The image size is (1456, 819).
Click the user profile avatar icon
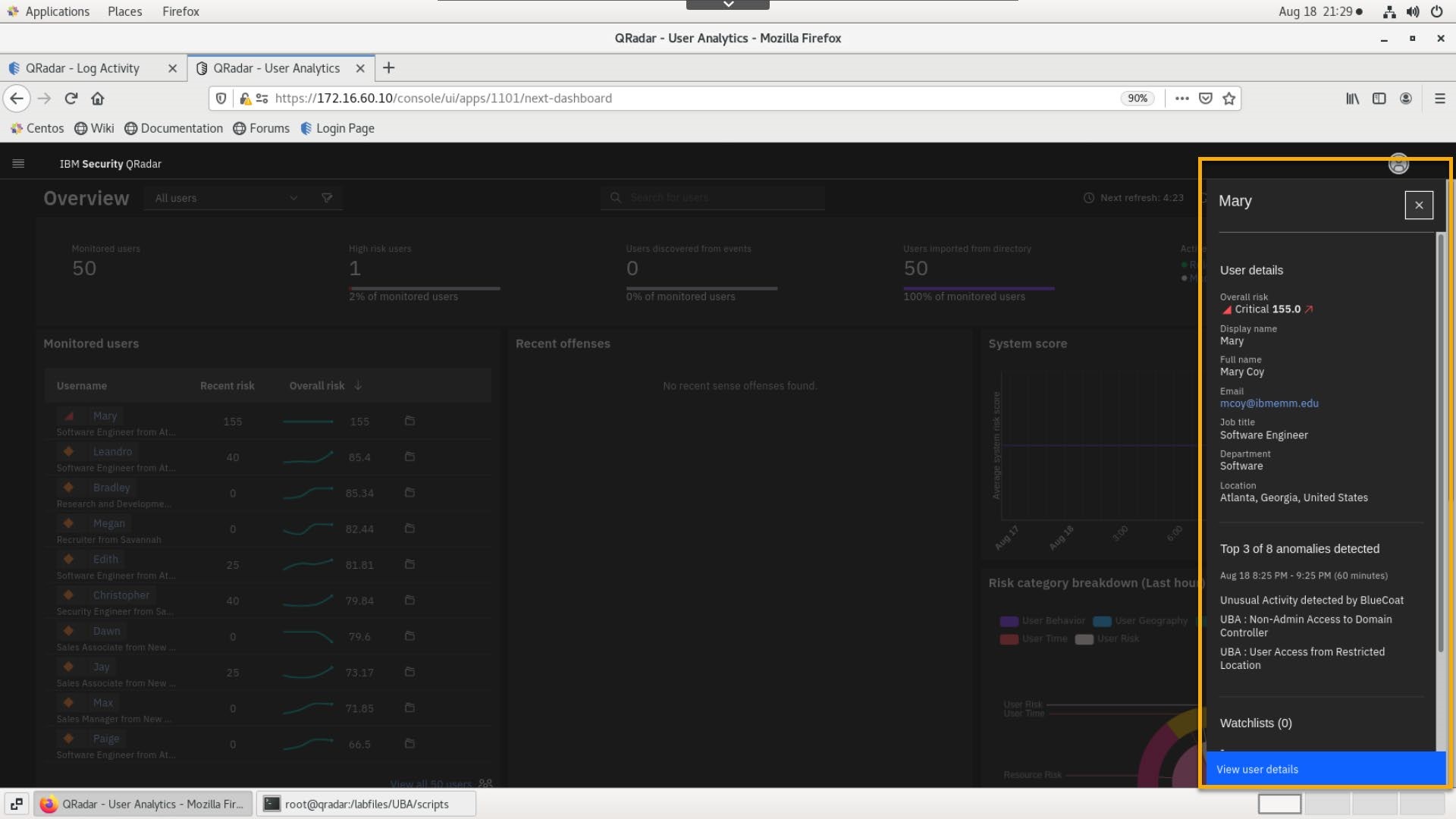(x=1398, y=164)
